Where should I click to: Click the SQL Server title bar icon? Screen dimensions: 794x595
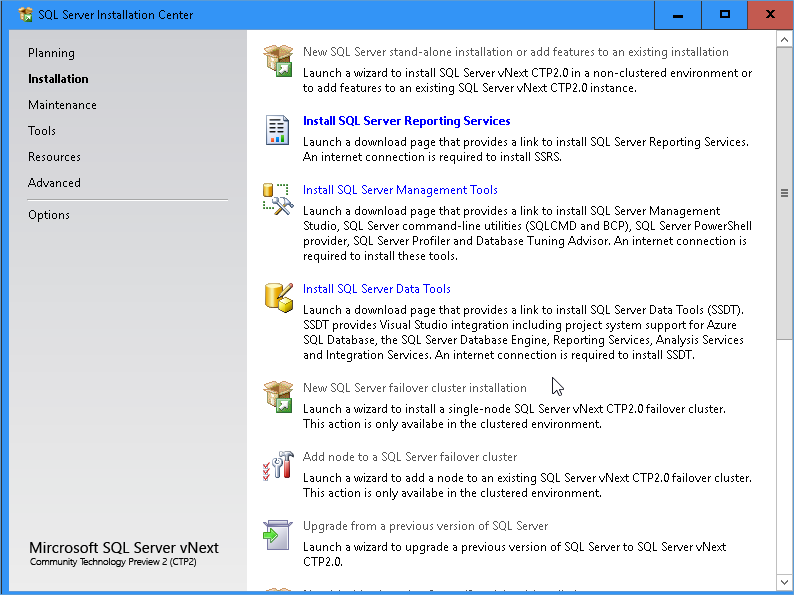pos(25,14)
